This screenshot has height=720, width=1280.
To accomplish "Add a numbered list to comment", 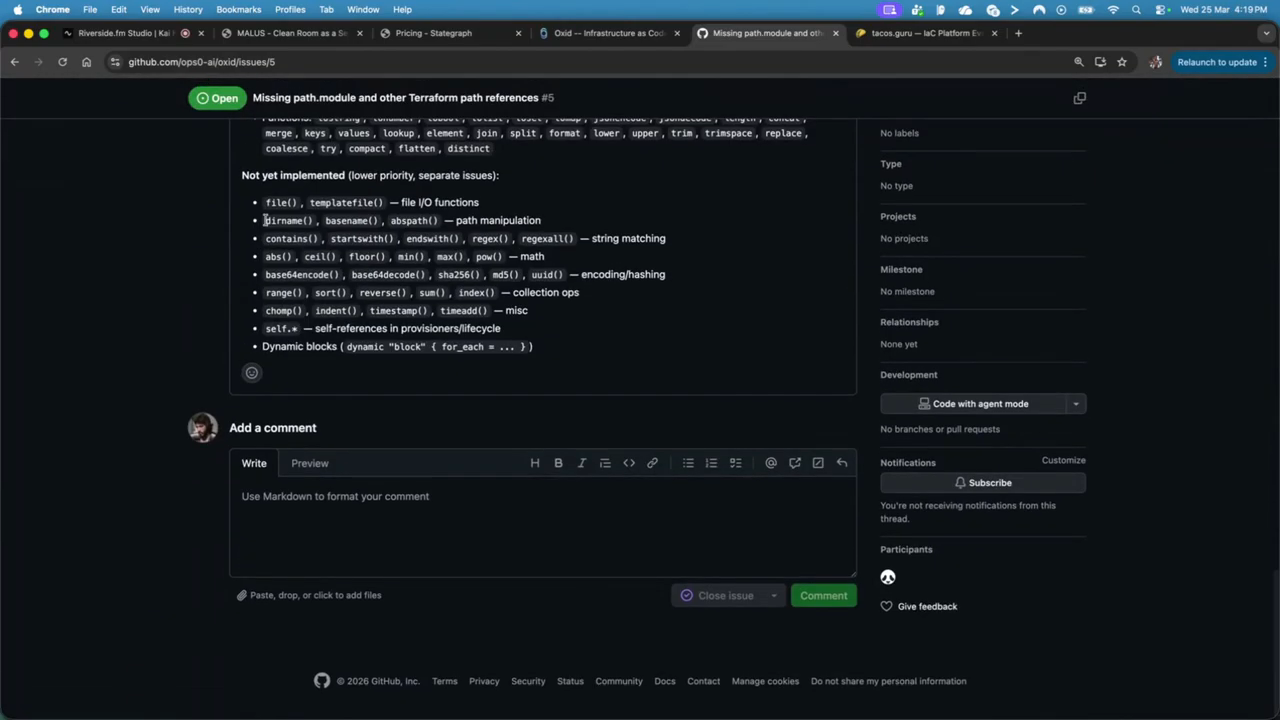I will (711, 463).
